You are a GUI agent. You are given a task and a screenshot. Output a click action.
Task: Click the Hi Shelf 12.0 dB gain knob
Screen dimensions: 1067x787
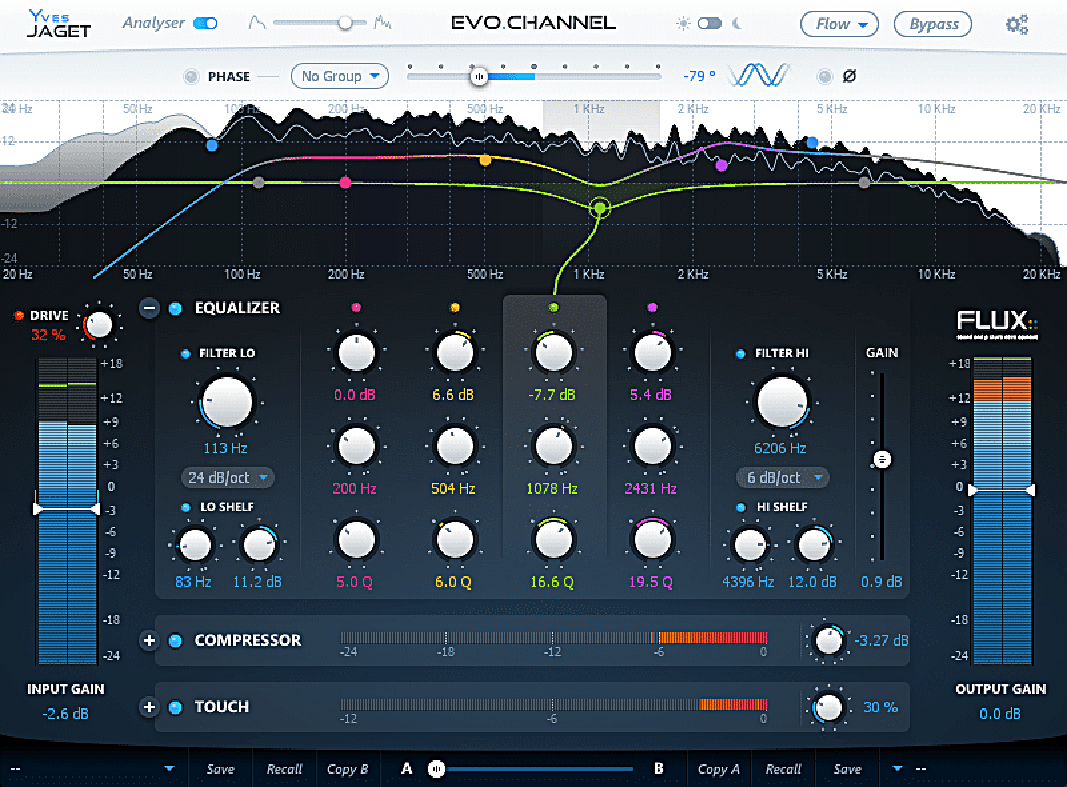tap(813, 545)
